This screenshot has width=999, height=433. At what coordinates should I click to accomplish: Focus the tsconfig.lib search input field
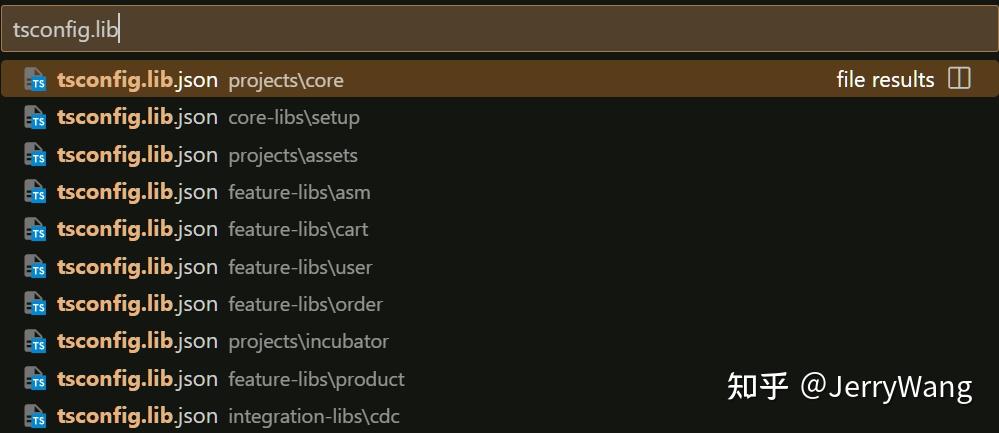click(500, 30)
